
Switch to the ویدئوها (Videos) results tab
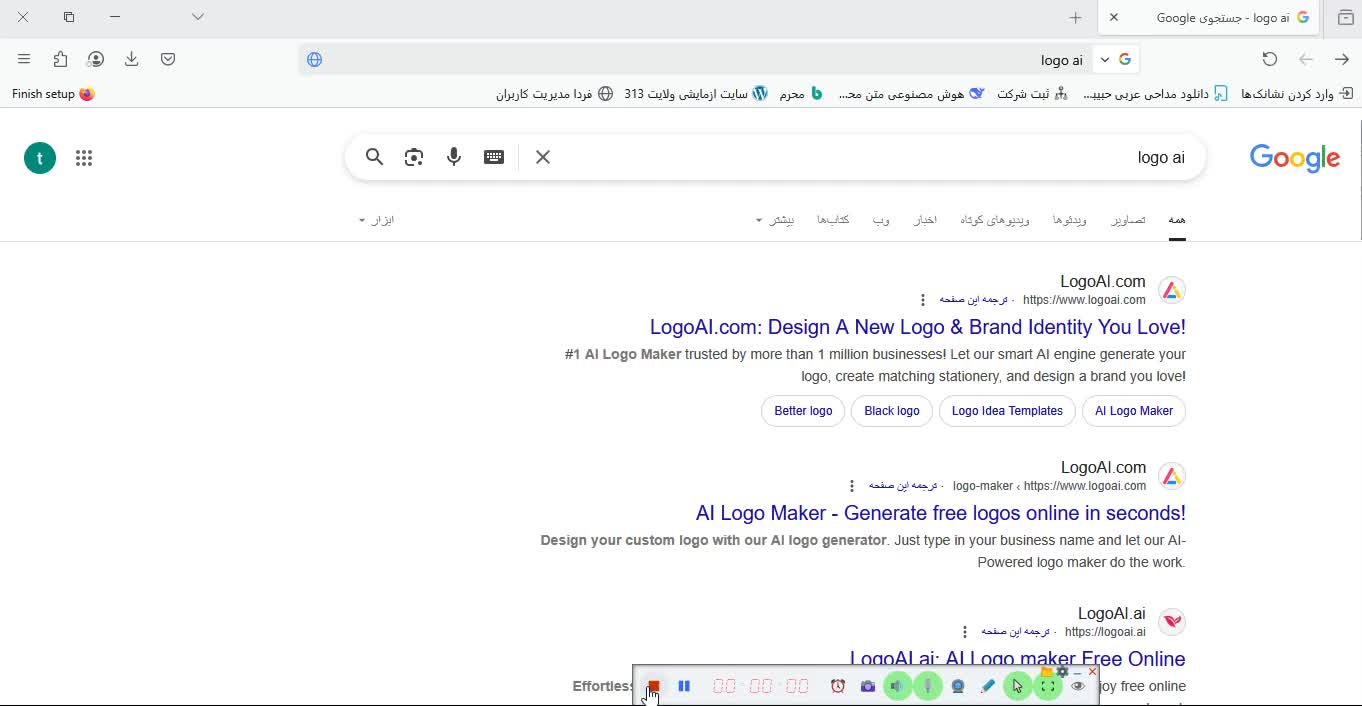click(x=1070, y=220)
